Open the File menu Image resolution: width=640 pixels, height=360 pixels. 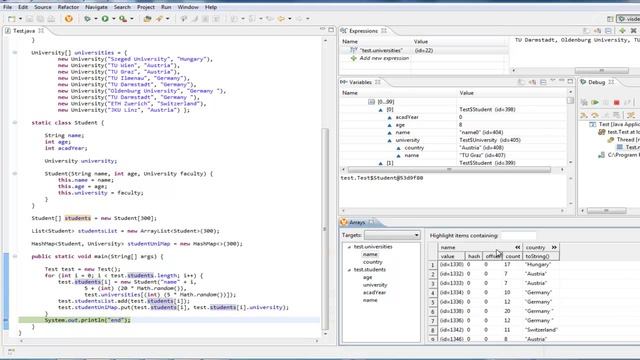[7, 7]
